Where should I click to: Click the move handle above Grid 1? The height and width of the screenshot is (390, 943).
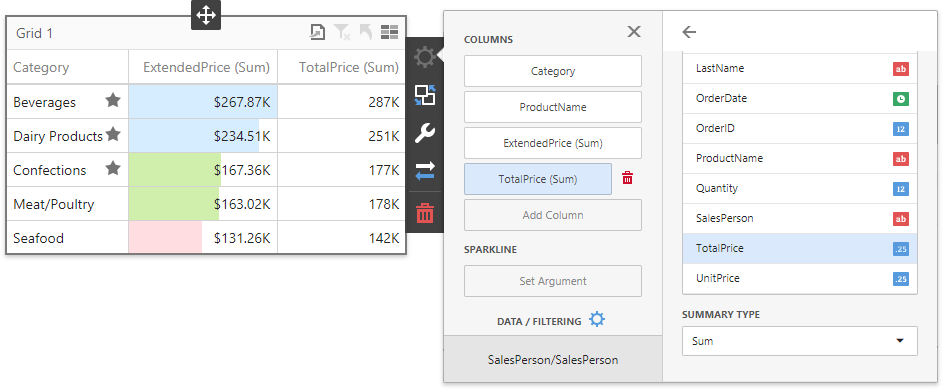pos(206,15)
